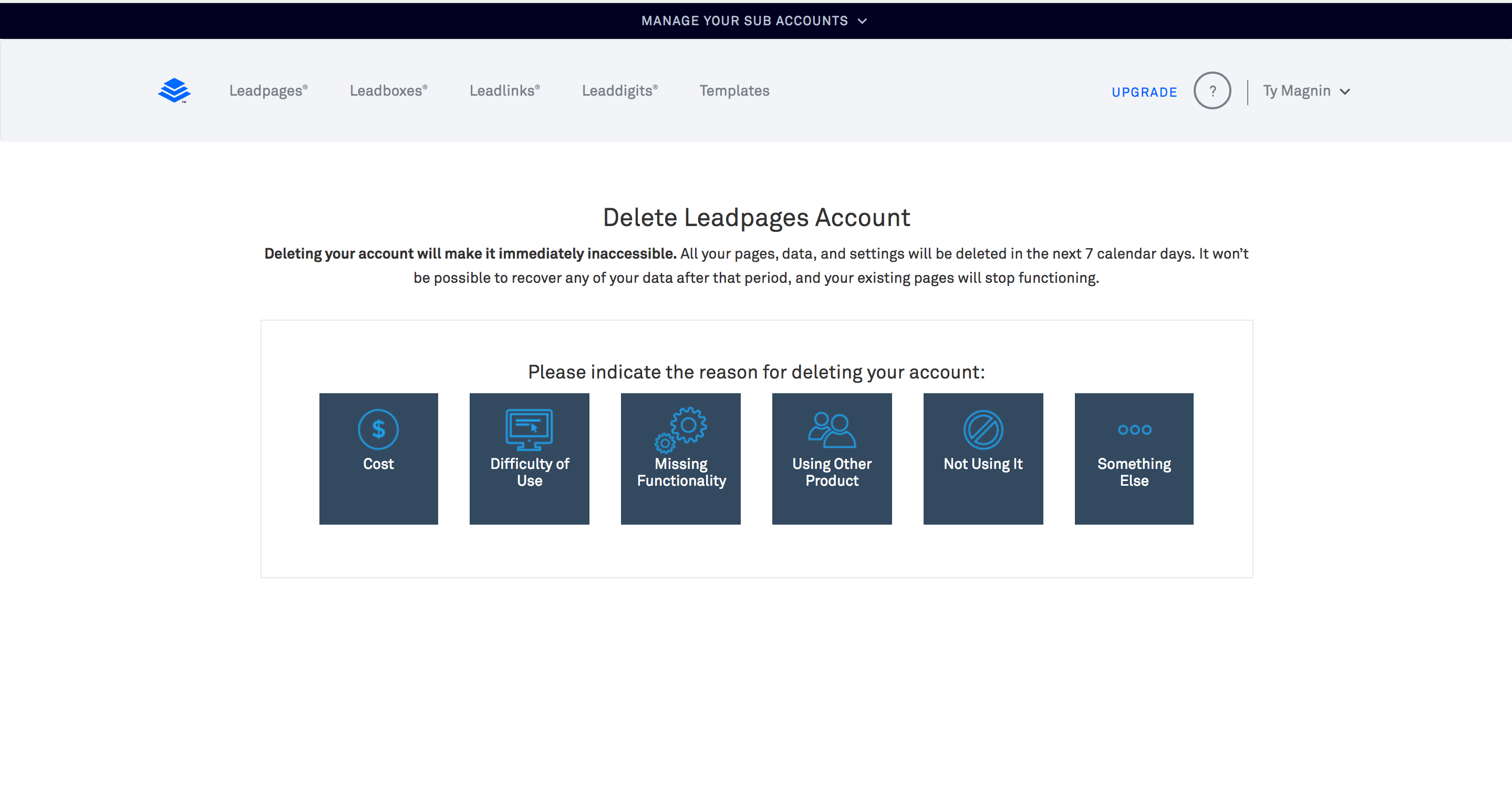Click the Using Other Product label

832,472
